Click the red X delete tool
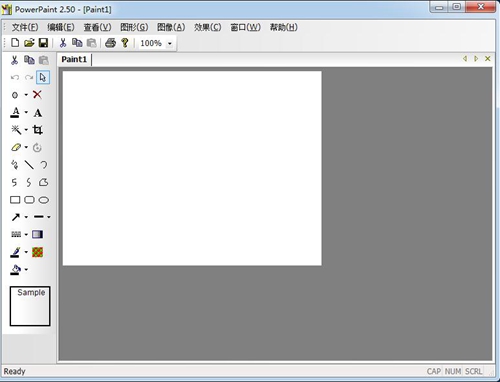 [37, 95]
